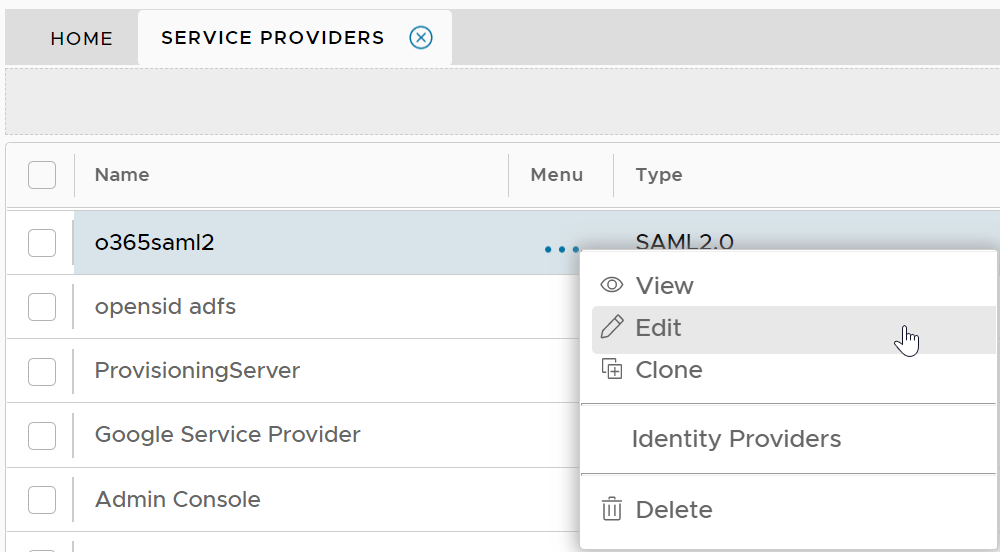Click the trash can Delete icon
Viewport: 1000px width, 552px height.
[611, 510]
